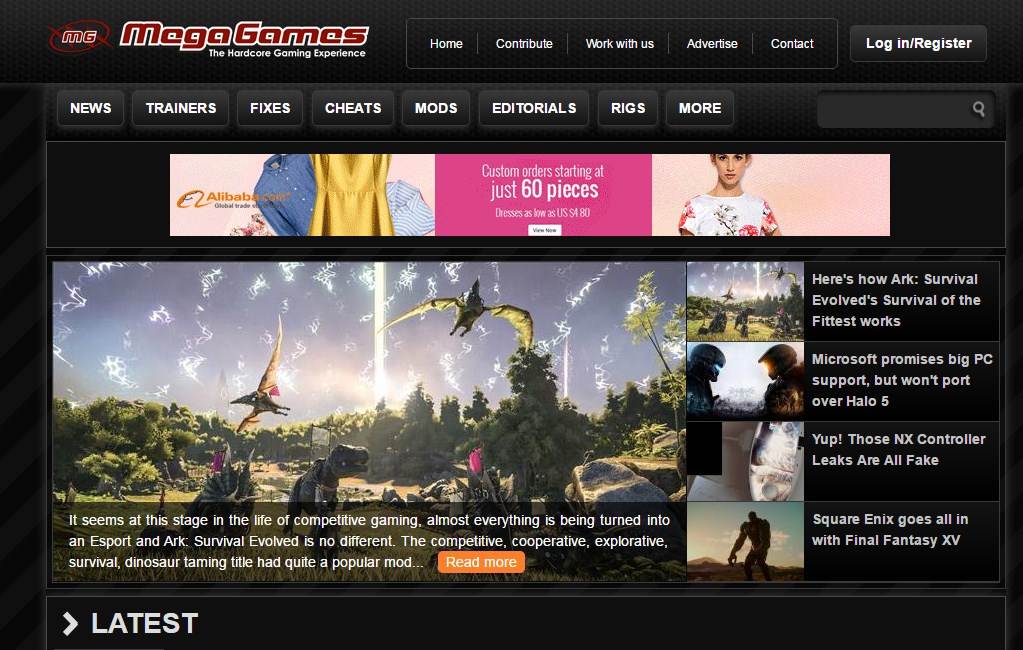
Task: Click the orange Read more button
Action: [x=481, y=563]
